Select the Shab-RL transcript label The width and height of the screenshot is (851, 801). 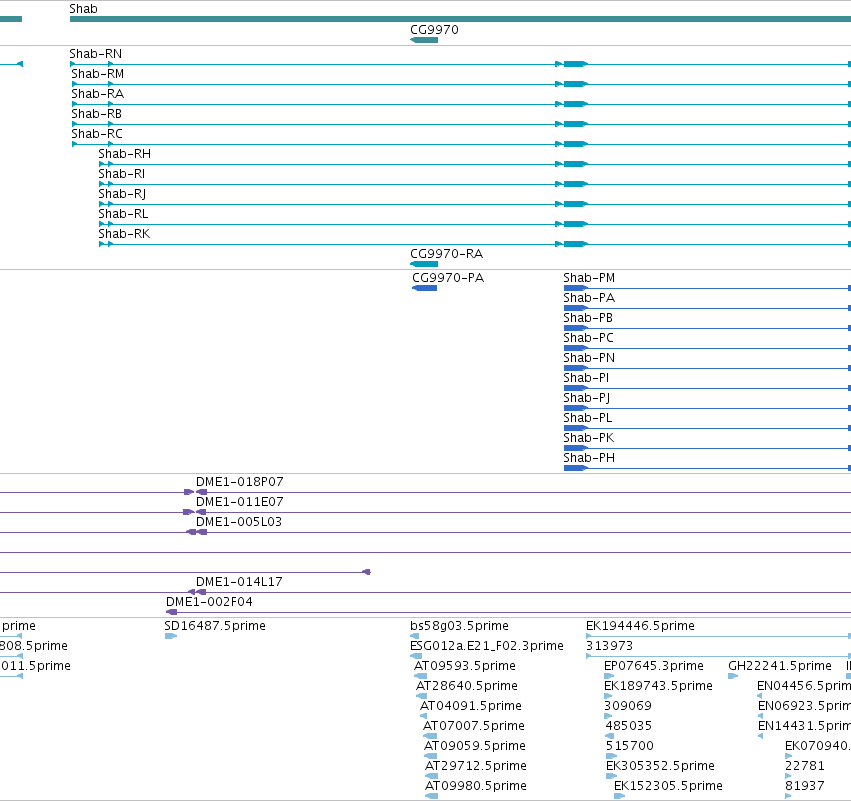(x=123, y=214)
